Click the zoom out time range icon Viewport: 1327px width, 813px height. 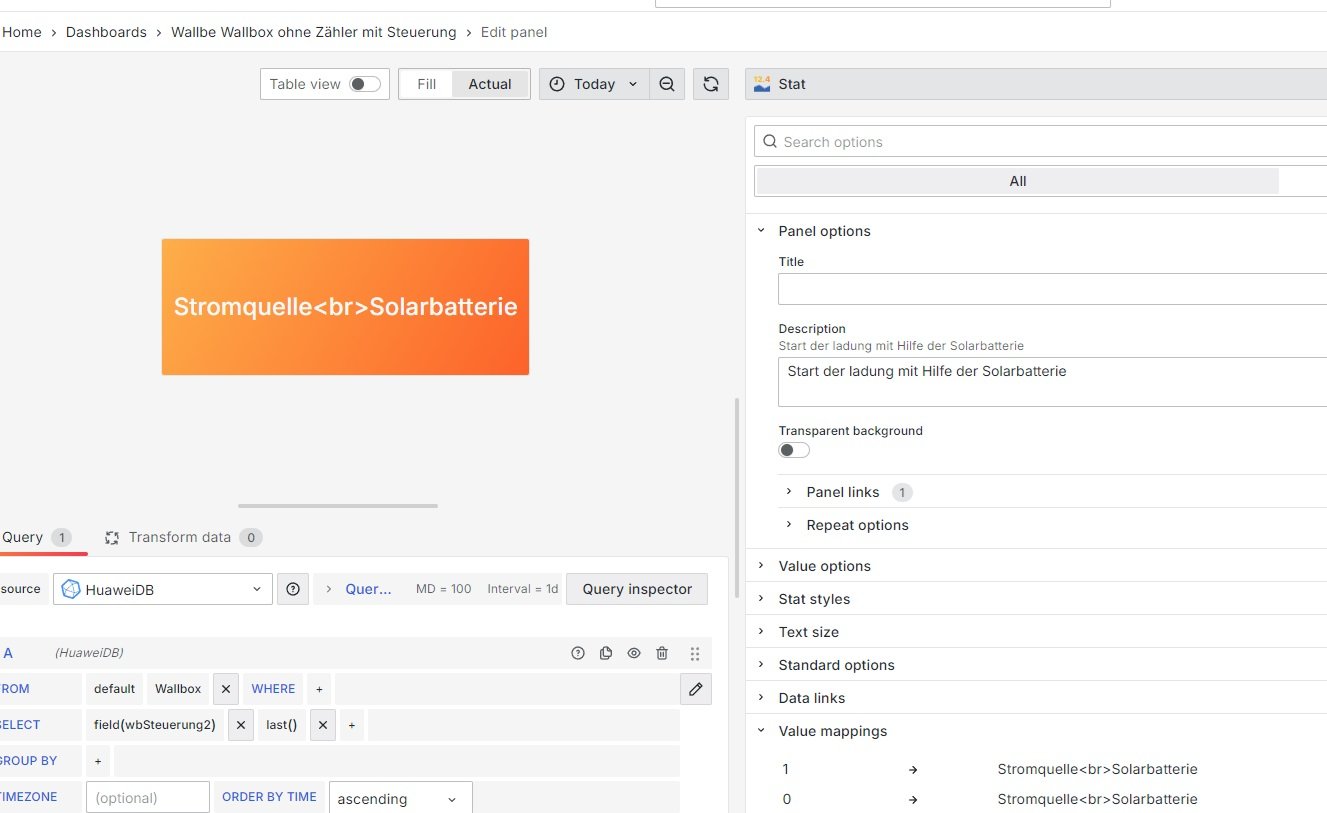coord(667,84)
